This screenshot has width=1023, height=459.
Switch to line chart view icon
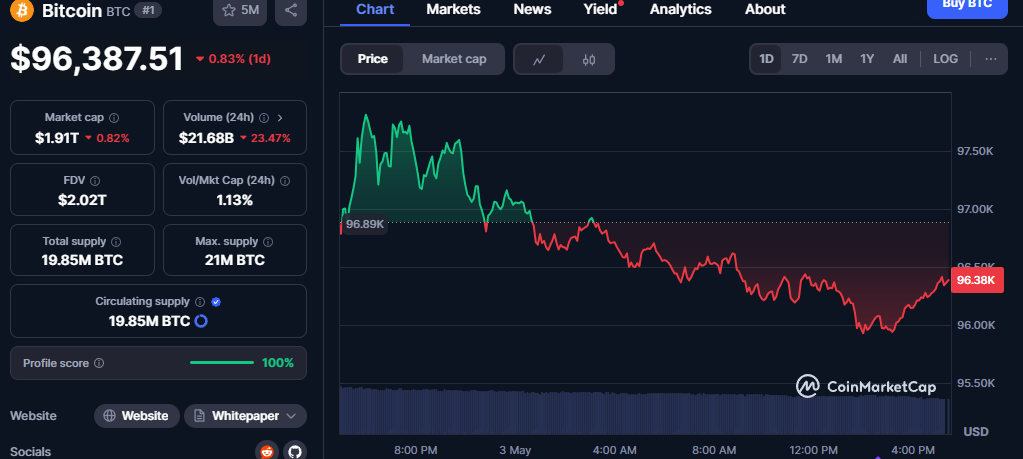[x=539, y=59]
